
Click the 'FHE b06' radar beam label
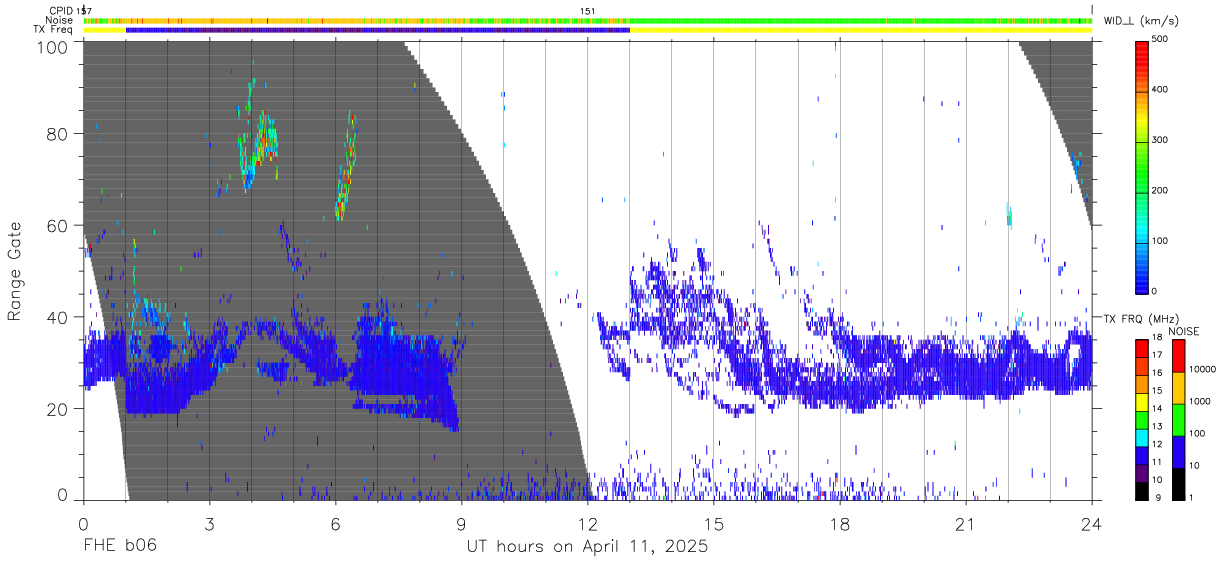coord(119,547)
